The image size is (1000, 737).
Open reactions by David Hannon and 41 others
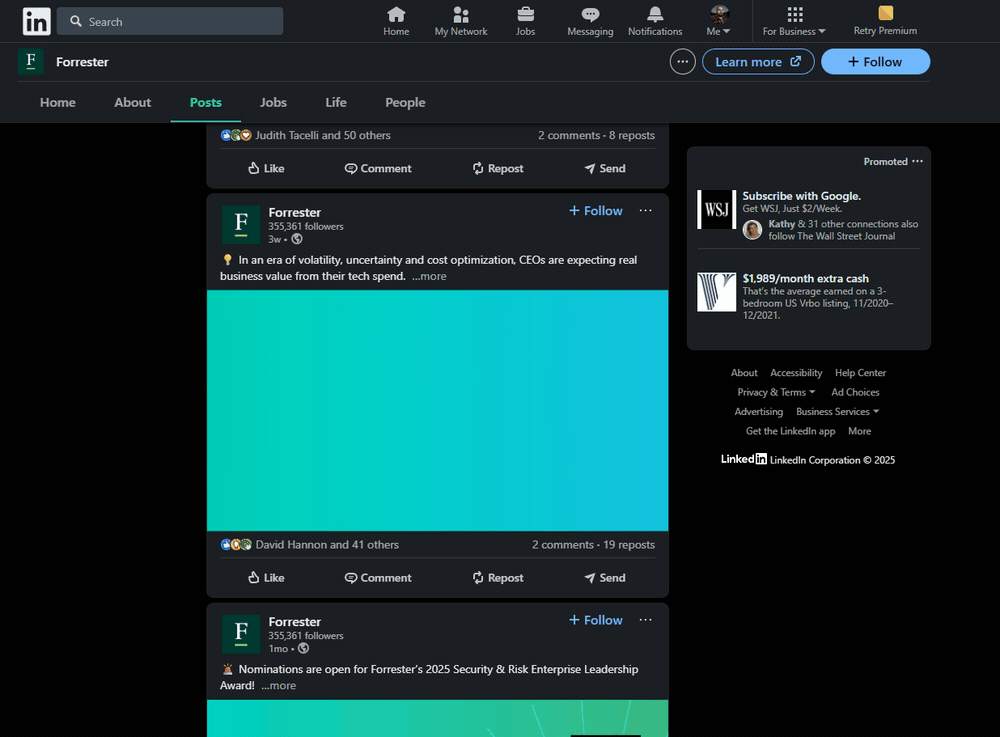point(309,544)
